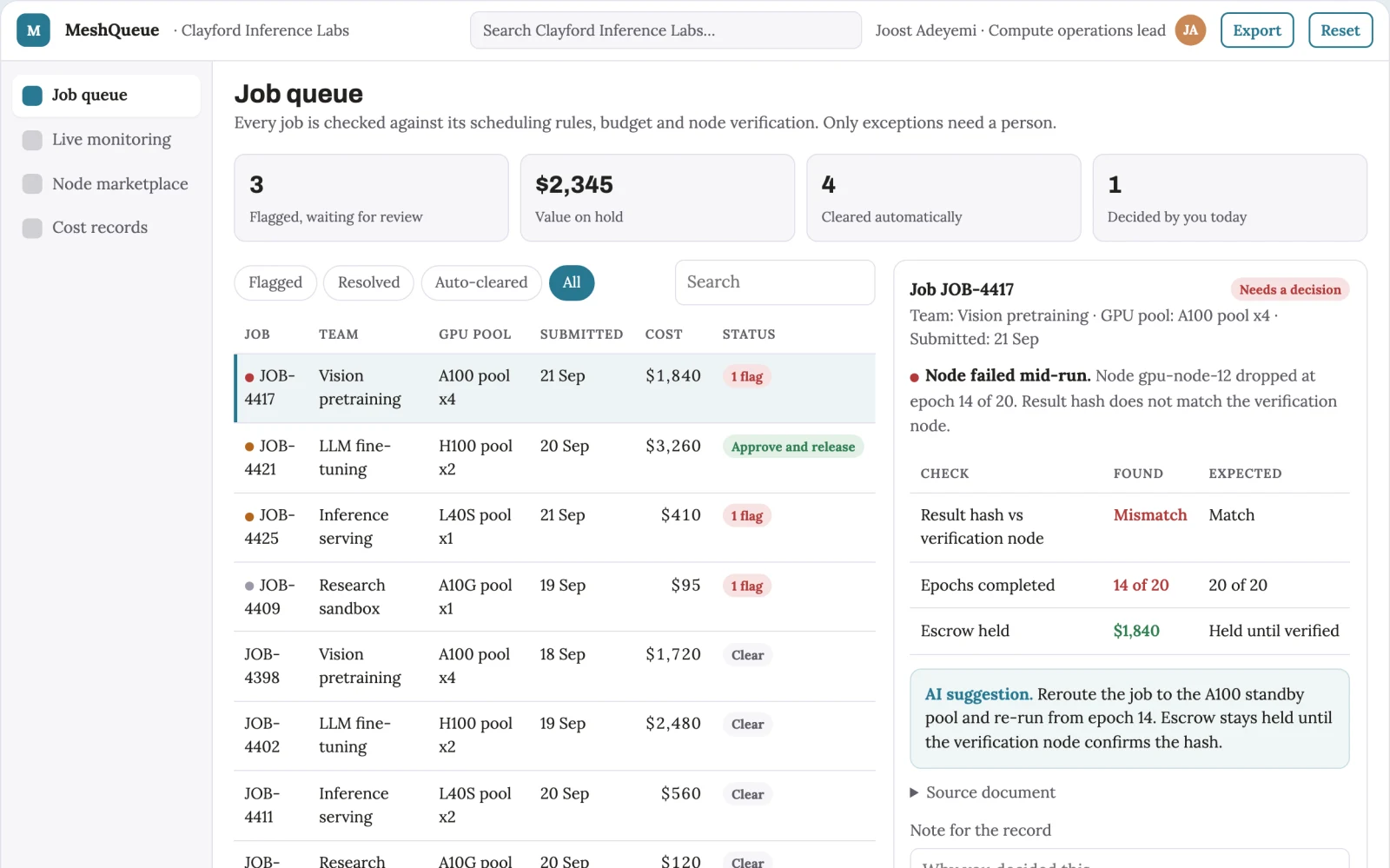Open Node marketplace in the sidebar
The height and width of the screenshot is (868, 1390).
point(107,183)
